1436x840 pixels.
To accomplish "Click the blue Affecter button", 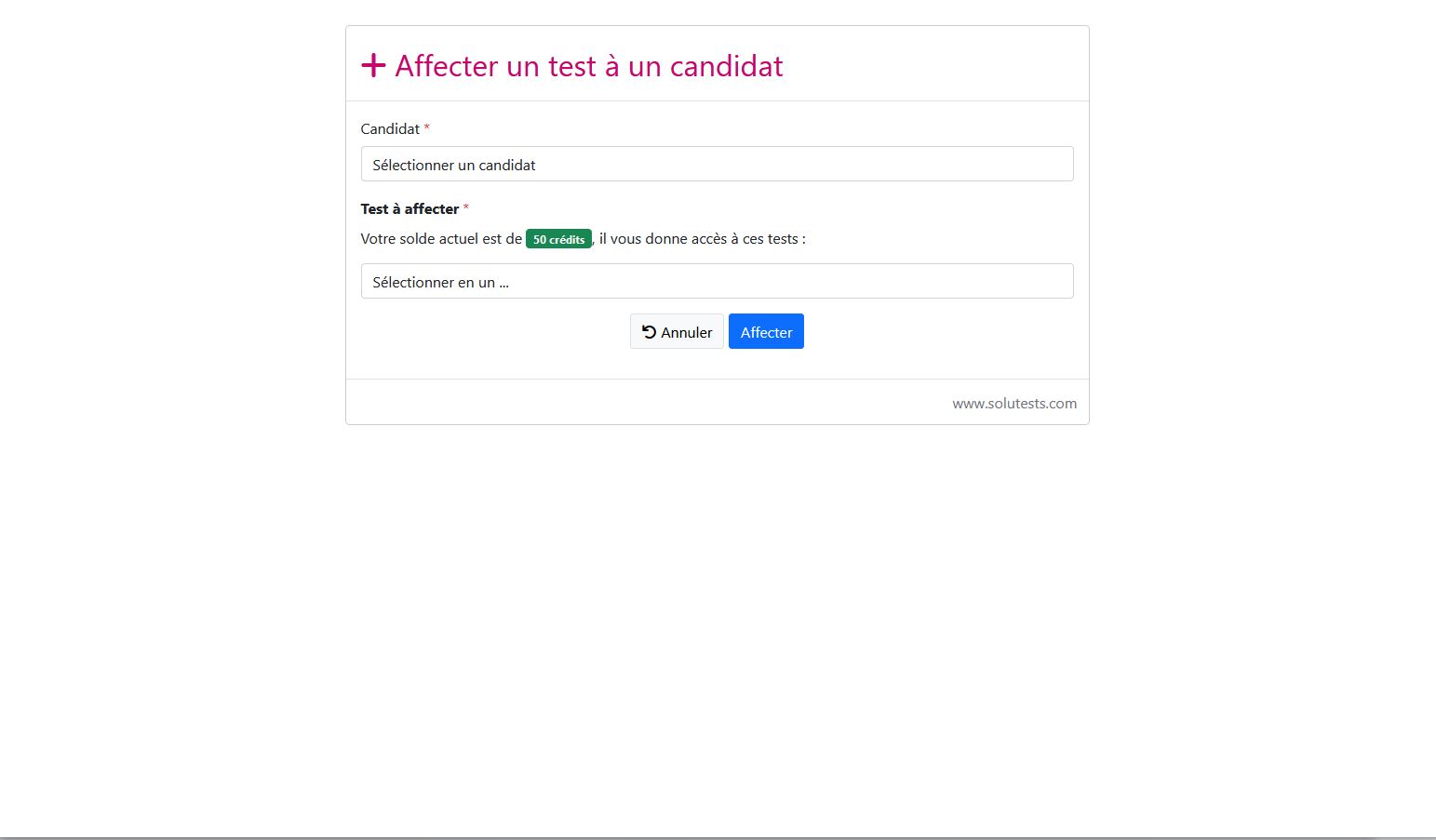I will point(766,331).
